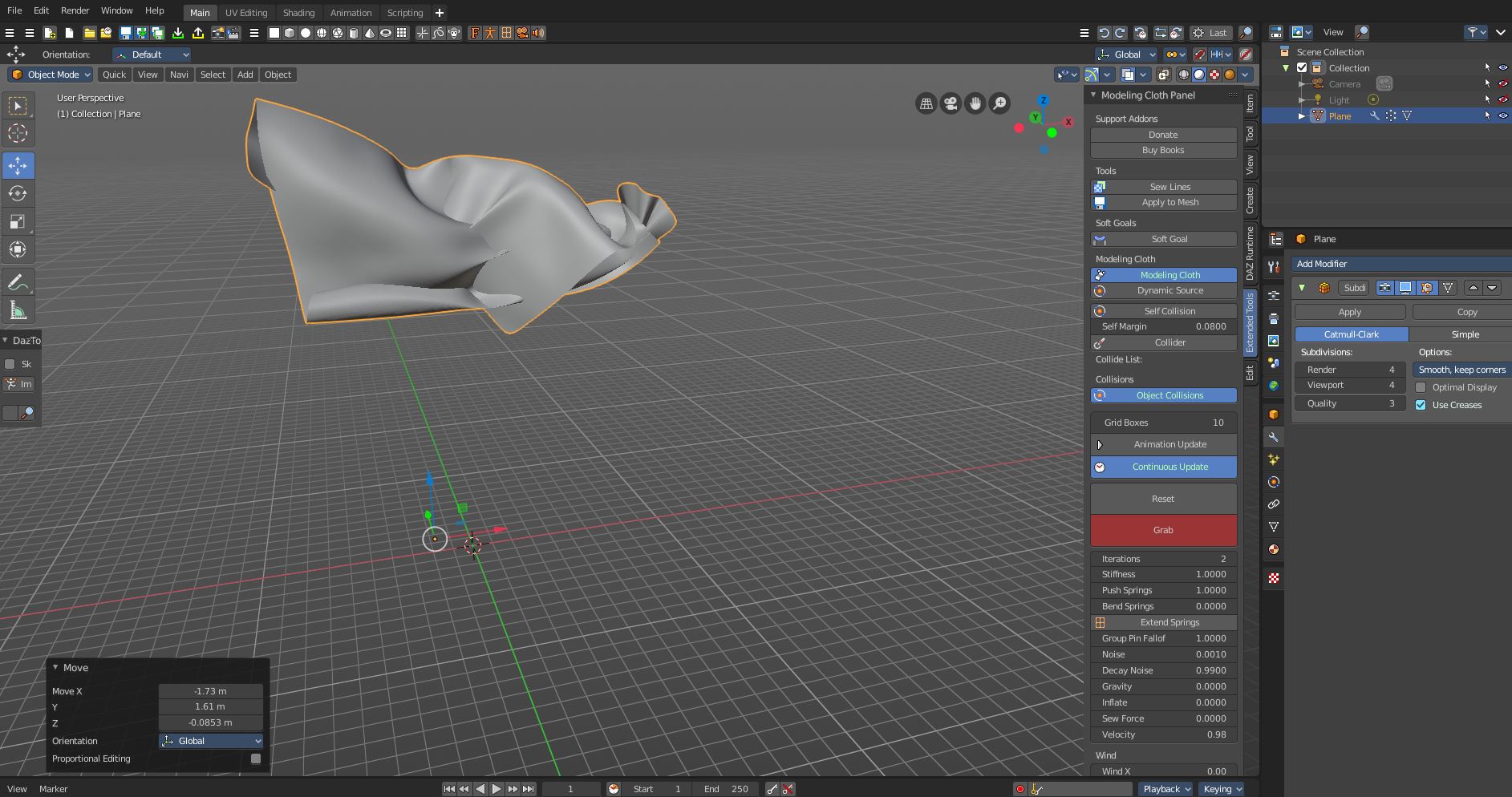This screenshot has width=1512, height=797.
Task: Click the pan hand icon in viewport
Action: coord(975,103)
